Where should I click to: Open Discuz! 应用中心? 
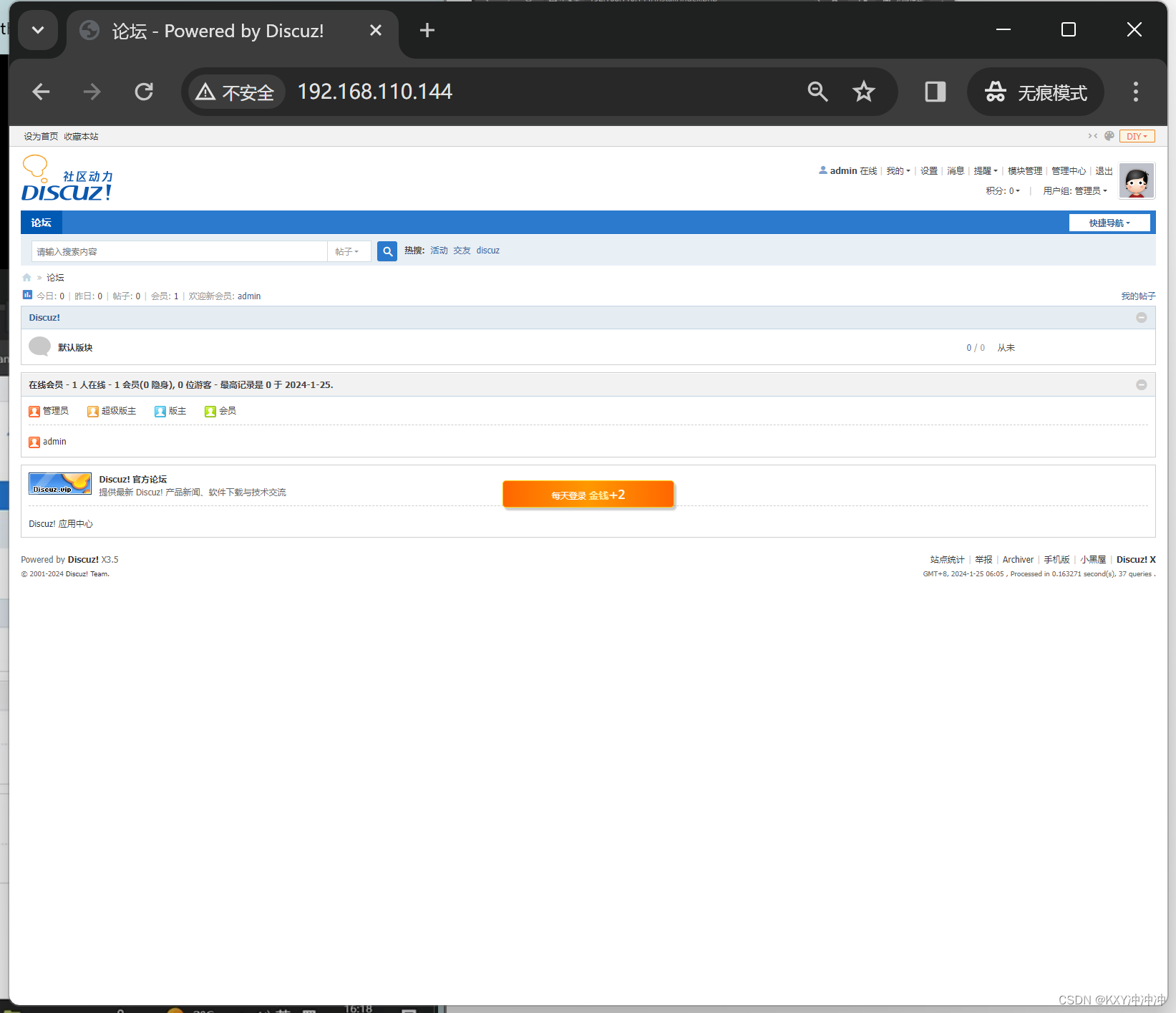tap(61, 524)
